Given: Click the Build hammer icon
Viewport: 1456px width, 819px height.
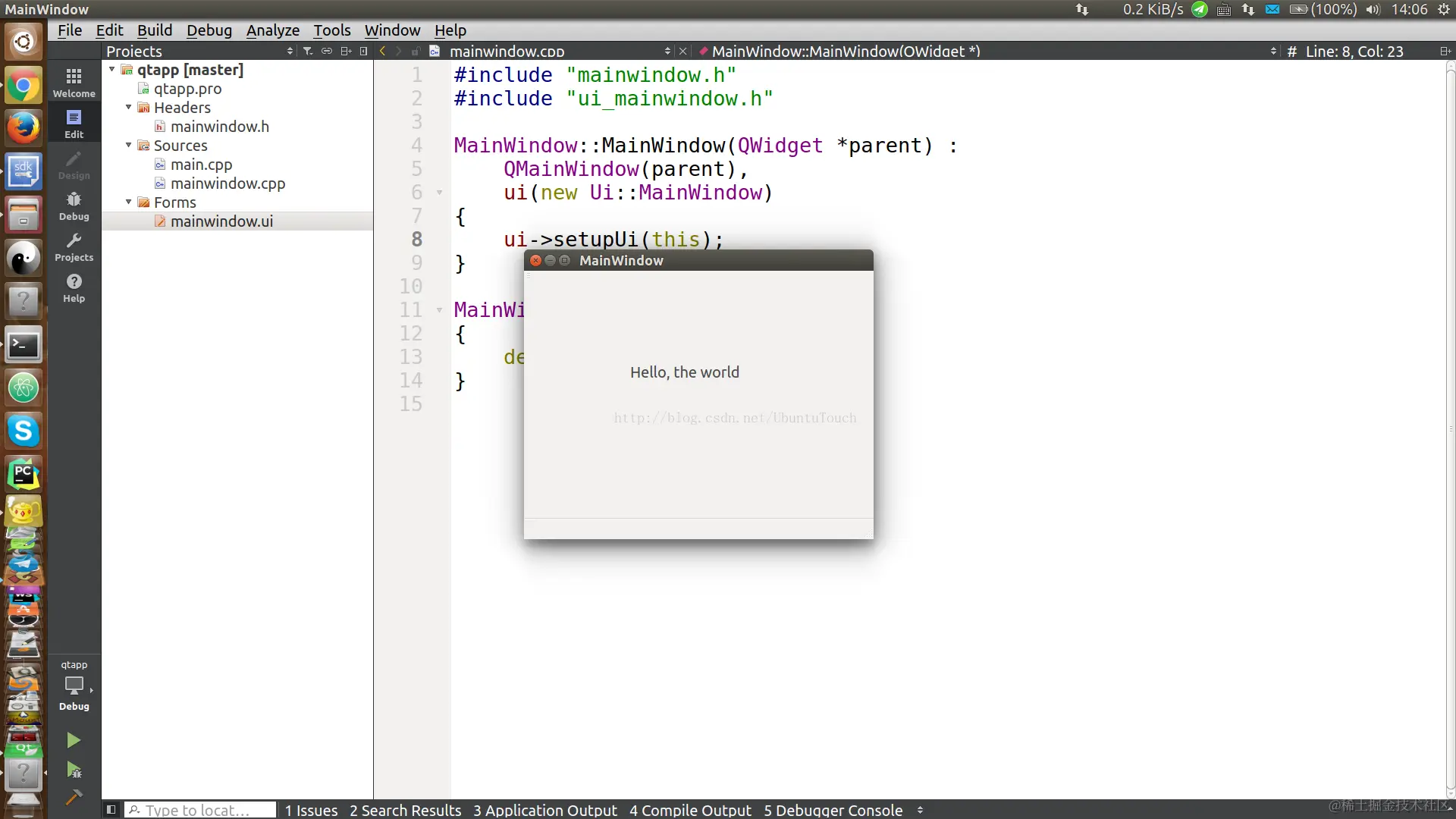Looking at the screenshot, I should [x=74, y=797].
